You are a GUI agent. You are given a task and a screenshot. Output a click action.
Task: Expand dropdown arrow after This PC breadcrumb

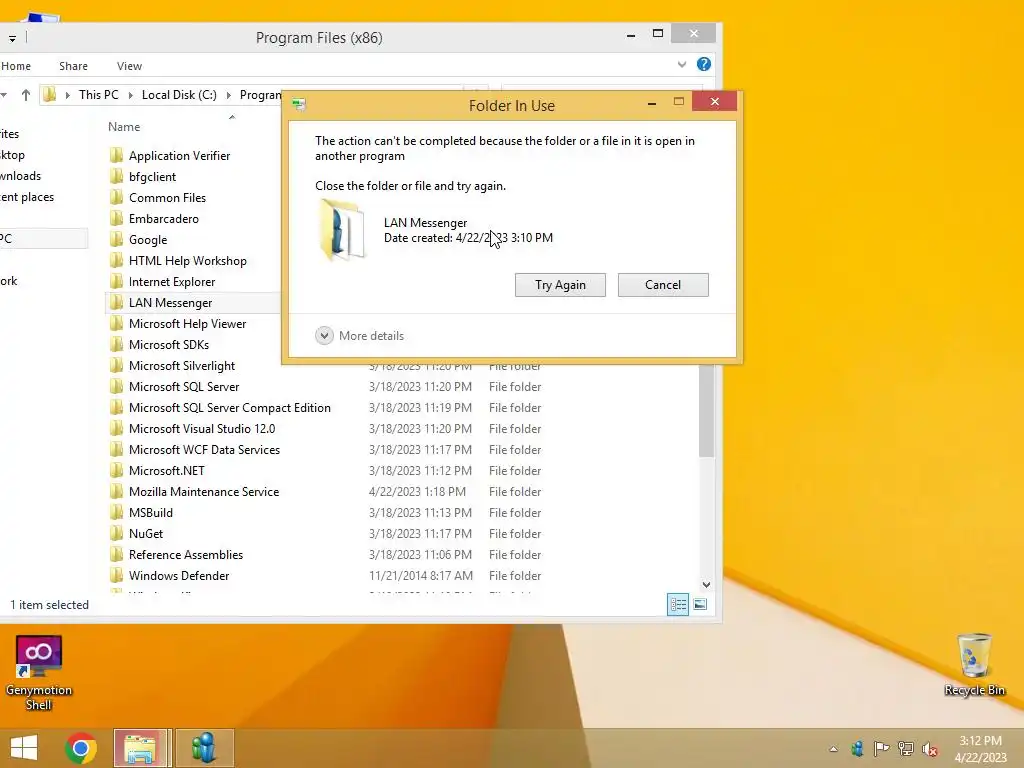pos(131,95)
